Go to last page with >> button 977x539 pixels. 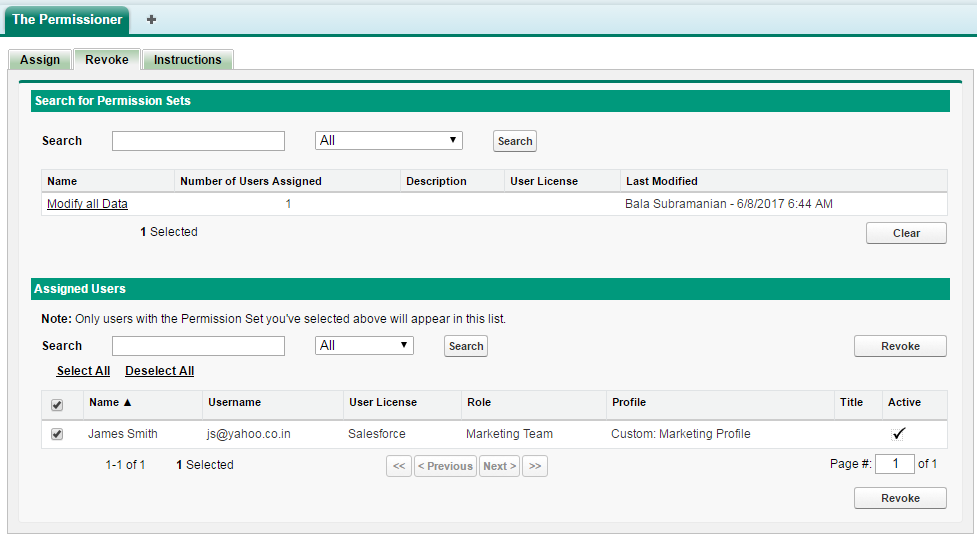coord(535,466)
